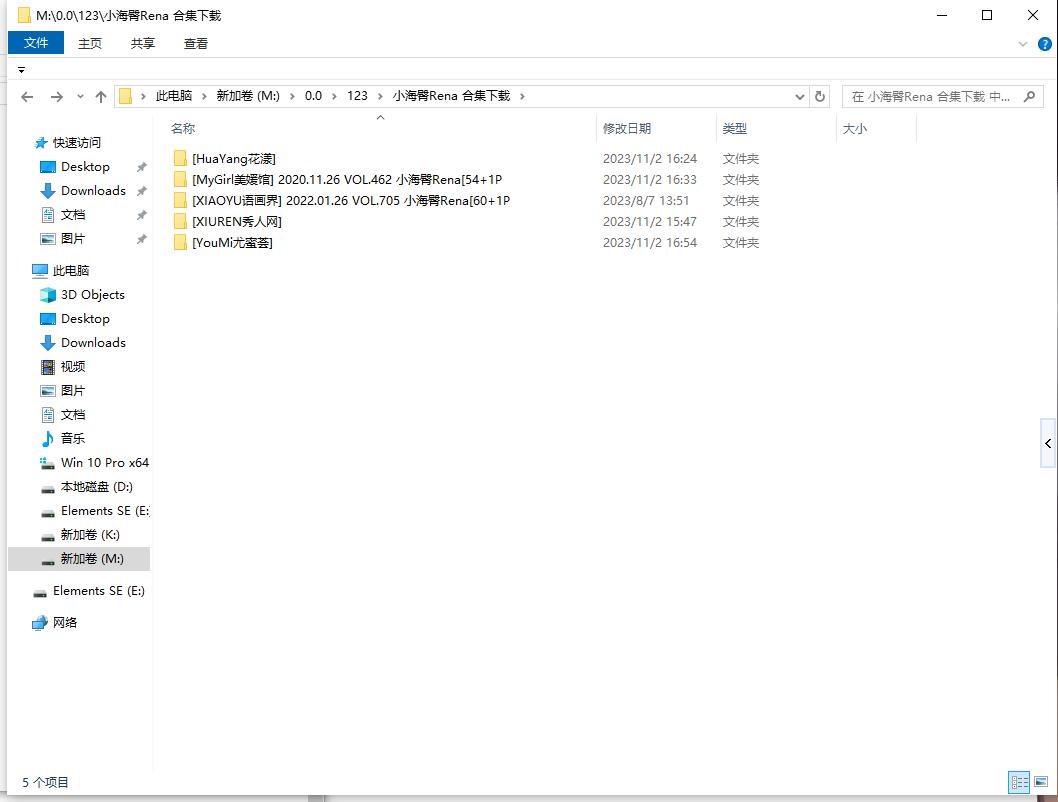Refresh the current folder view
The image size is (1058, 802).
point(820,97)
